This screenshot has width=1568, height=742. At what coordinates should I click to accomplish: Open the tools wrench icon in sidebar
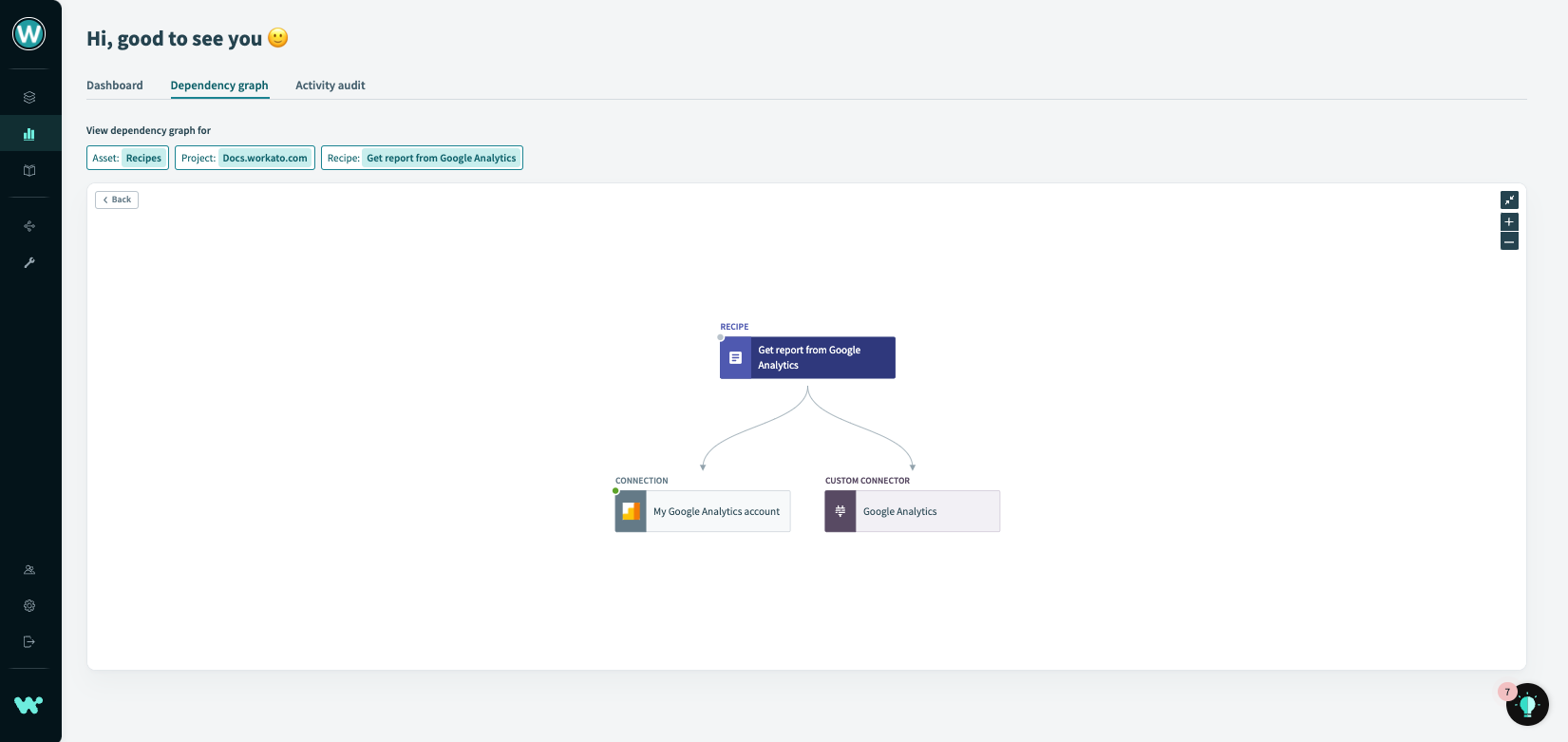tap(29, 263)
